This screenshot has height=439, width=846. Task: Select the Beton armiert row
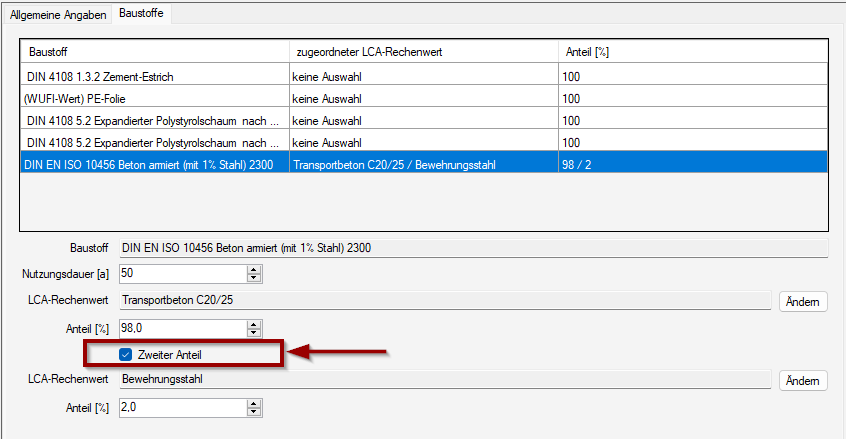click(x=150, y=164)
